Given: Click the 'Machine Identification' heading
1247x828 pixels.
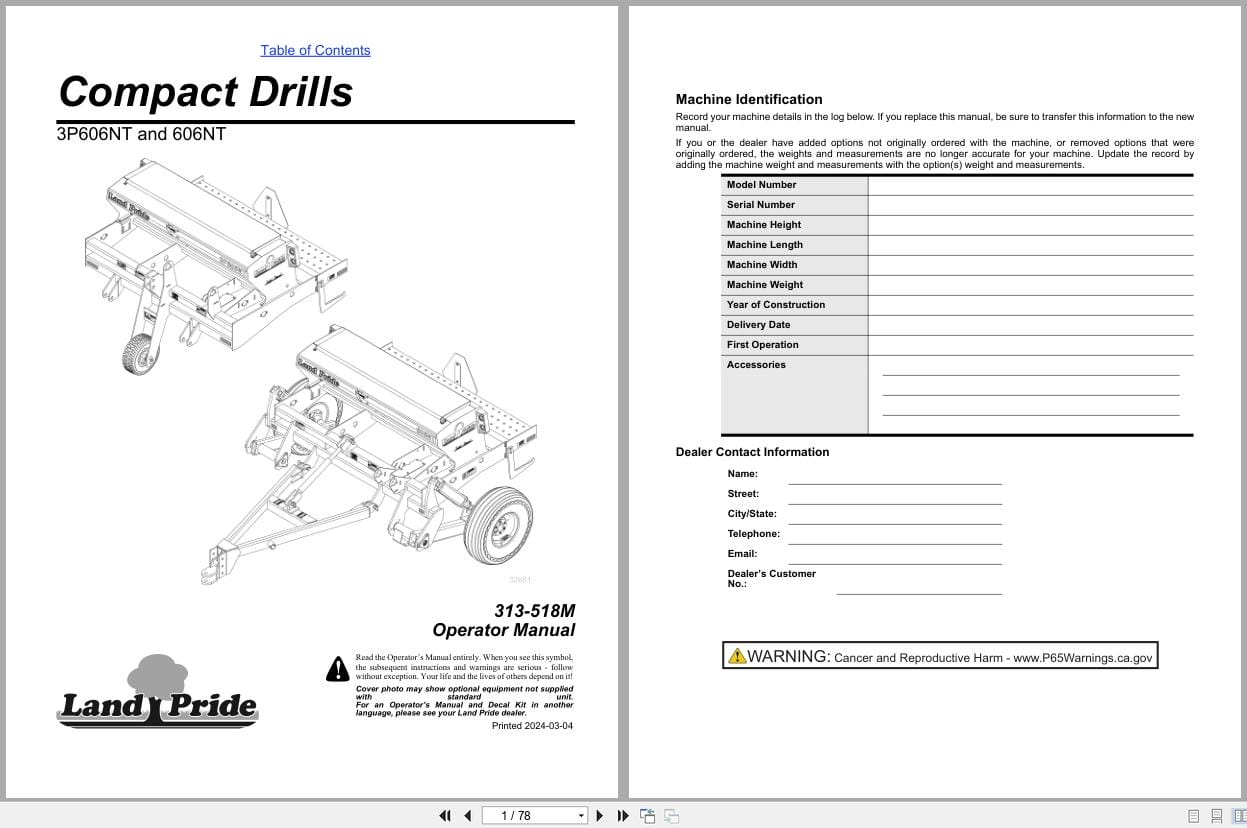Looking at the screenshot, I should (x=749, y=99).
